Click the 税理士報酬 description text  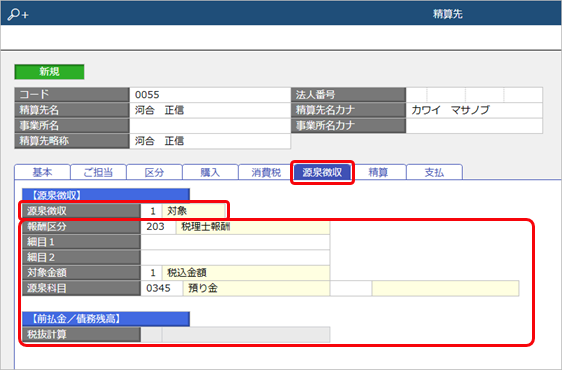click(x=206, y=227)
